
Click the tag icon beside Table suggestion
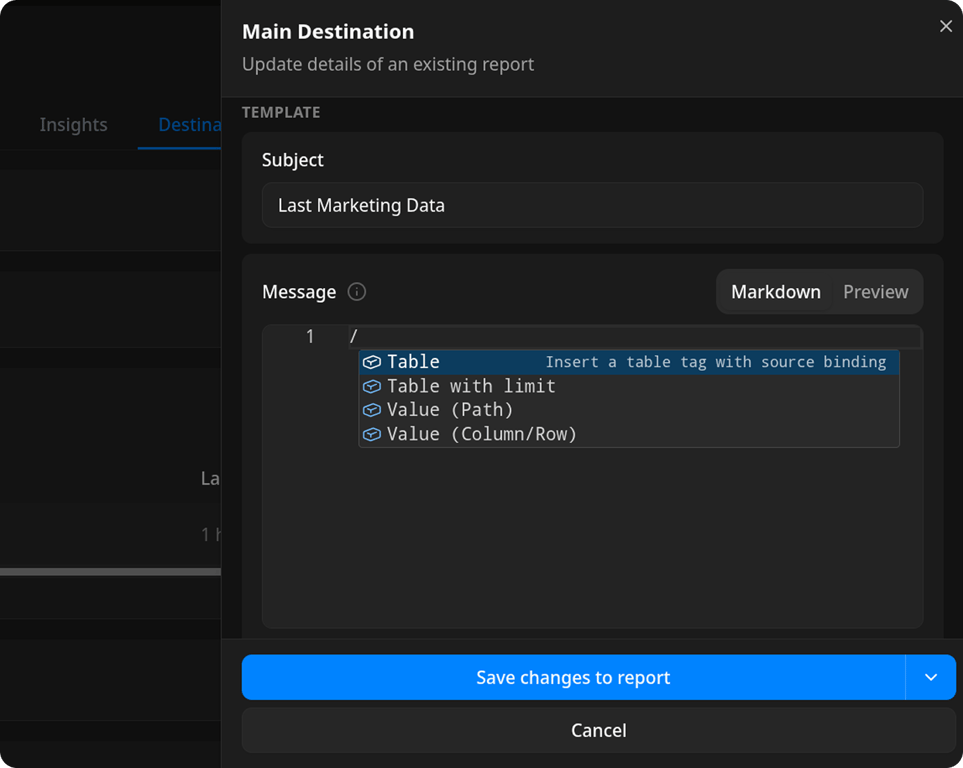click(372, 362)
